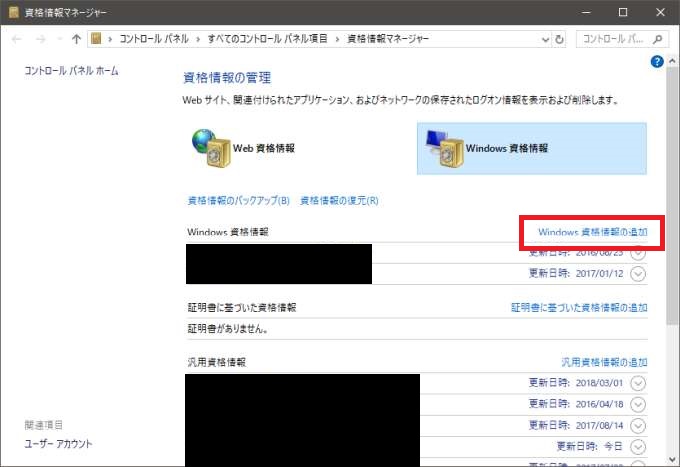Image resolution: width=680 pixels, height=467 pixels.
Task: Click the search magnifier icon
Action: point(657,39)
